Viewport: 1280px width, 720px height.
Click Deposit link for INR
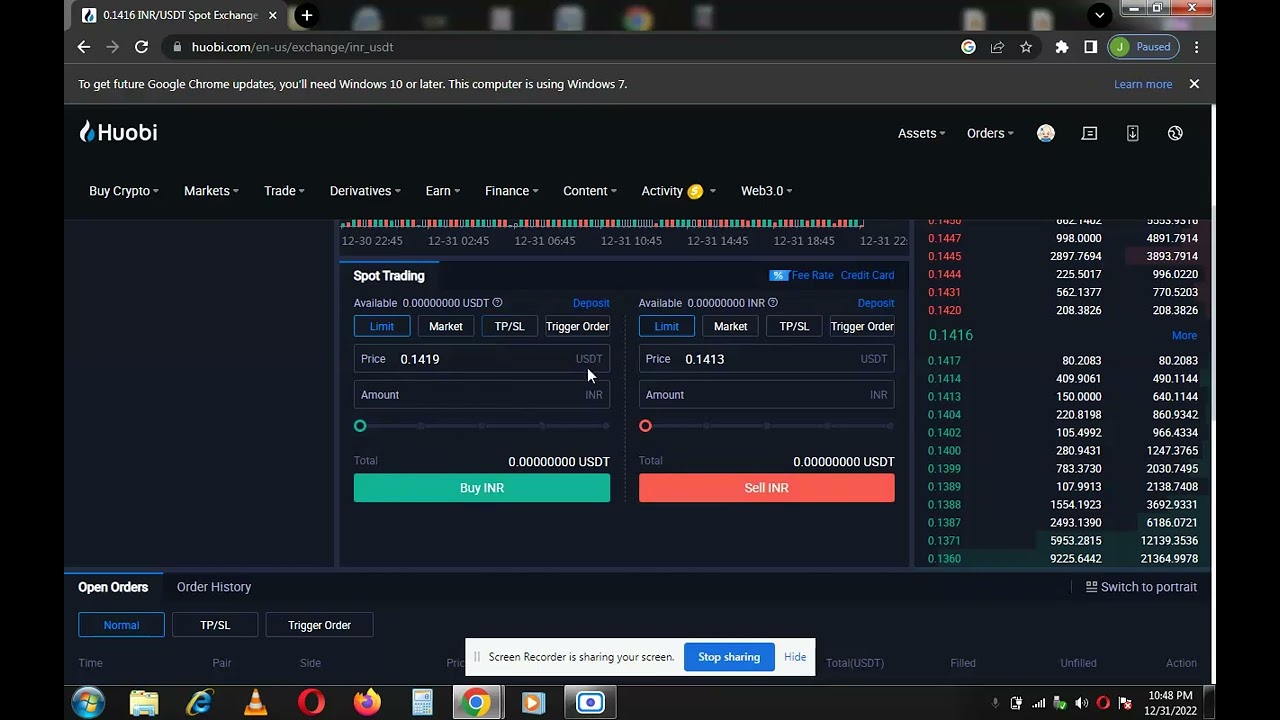(x=876, y=303)
